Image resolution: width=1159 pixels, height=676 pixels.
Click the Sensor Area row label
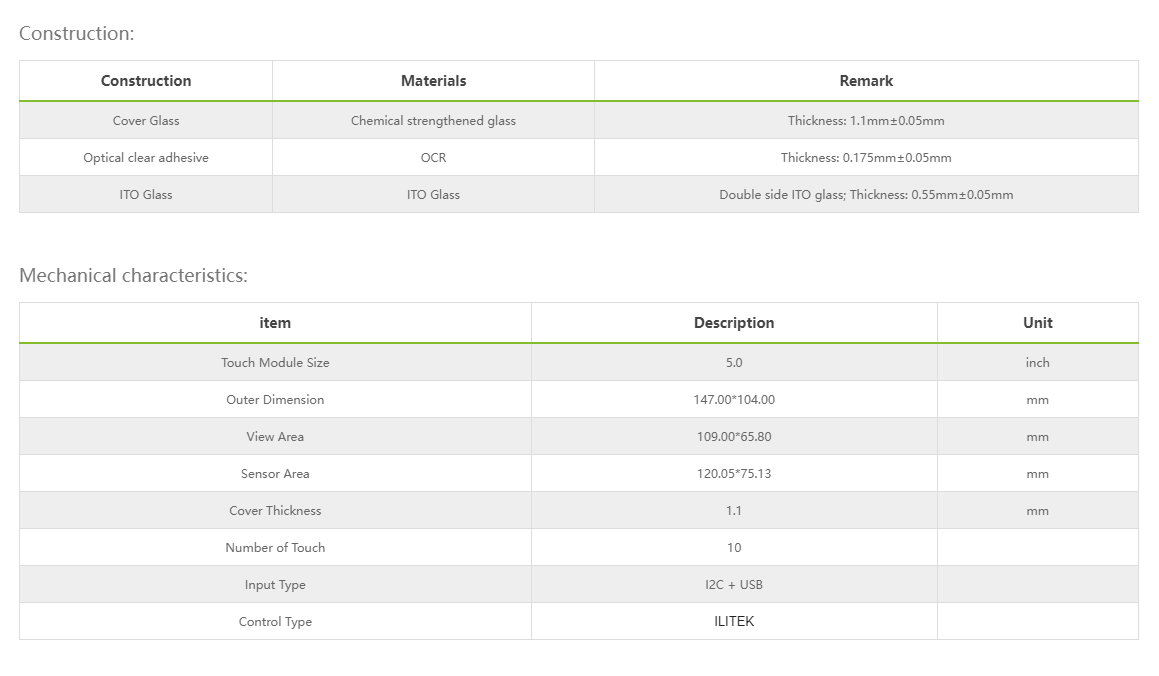(x=275, y=474)
